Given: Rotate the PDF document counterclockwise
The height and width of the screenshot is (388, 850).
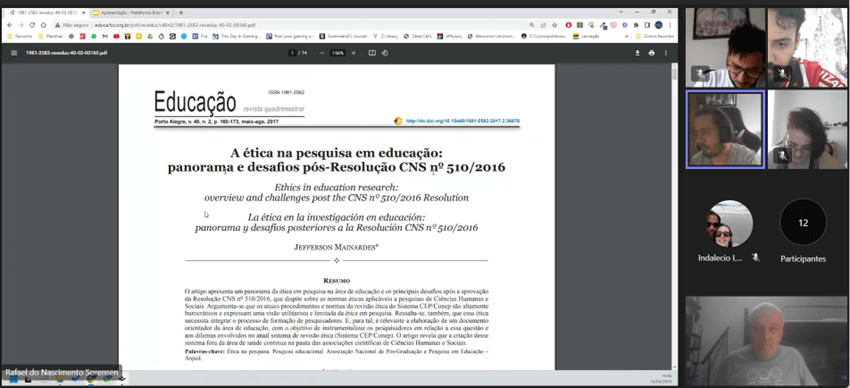Looking at the screenshot, I should pos(385,53).
